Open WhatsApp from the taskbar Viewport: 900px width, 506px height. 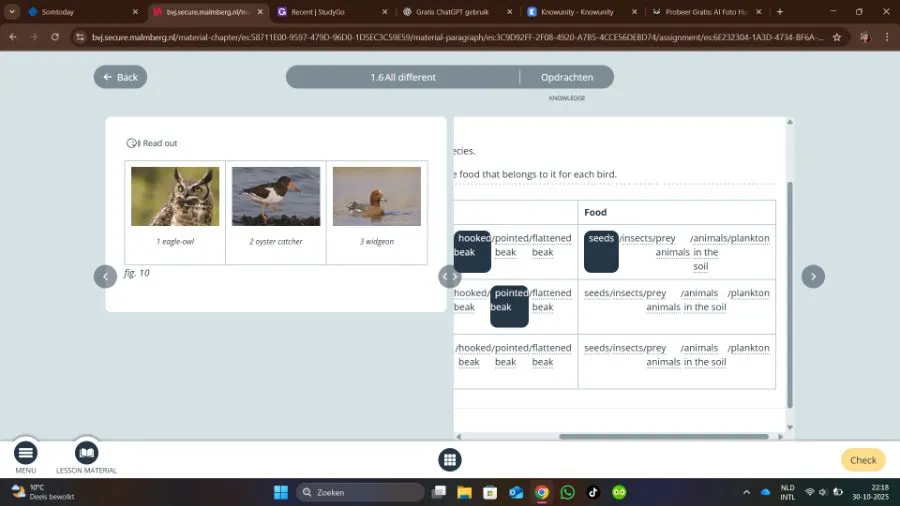click(568, 492)
